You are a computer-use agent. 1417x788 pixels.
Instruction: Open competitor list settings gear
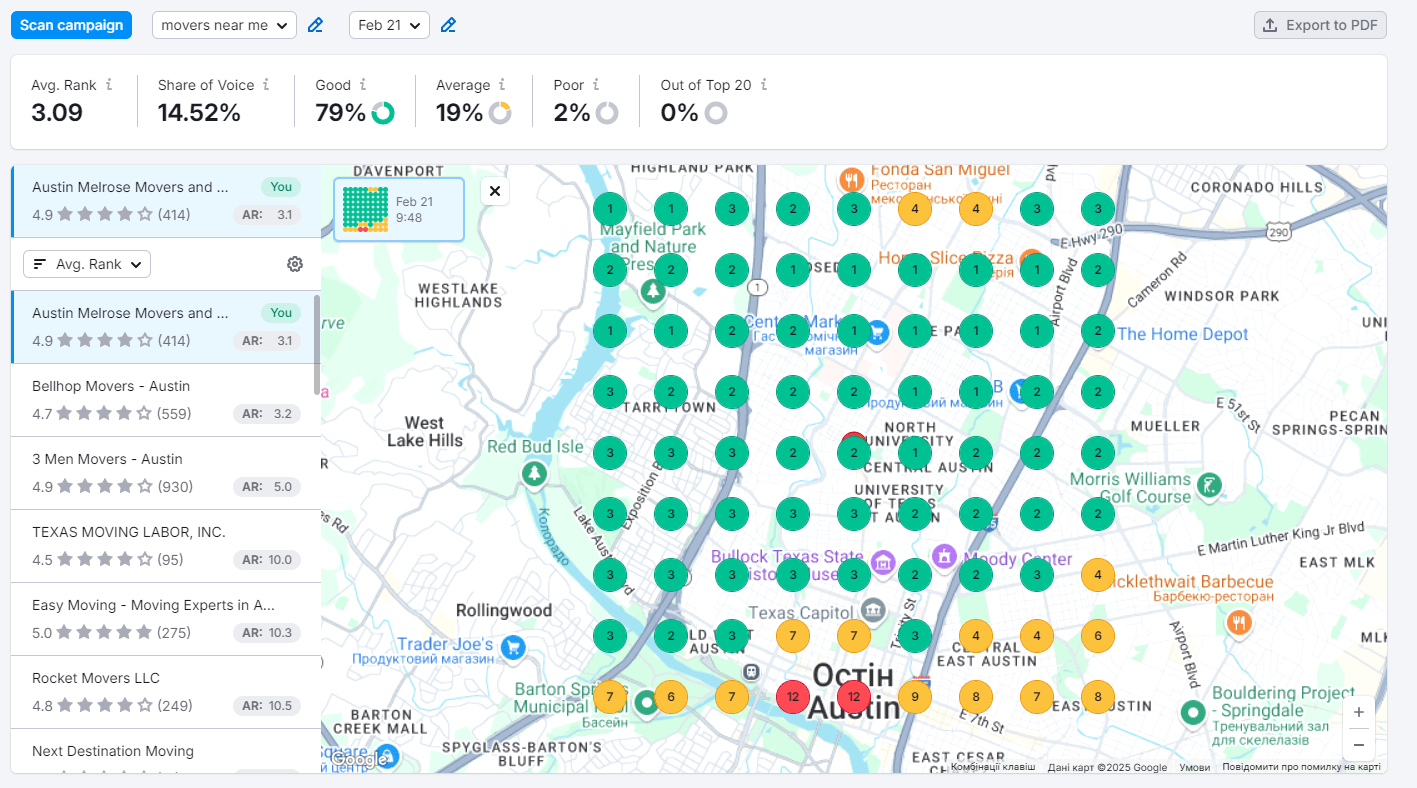coord(295,264)
